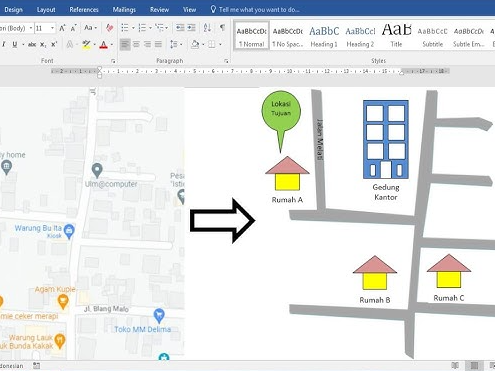Decrease font size with Shrink Font icon

(74, 28)
